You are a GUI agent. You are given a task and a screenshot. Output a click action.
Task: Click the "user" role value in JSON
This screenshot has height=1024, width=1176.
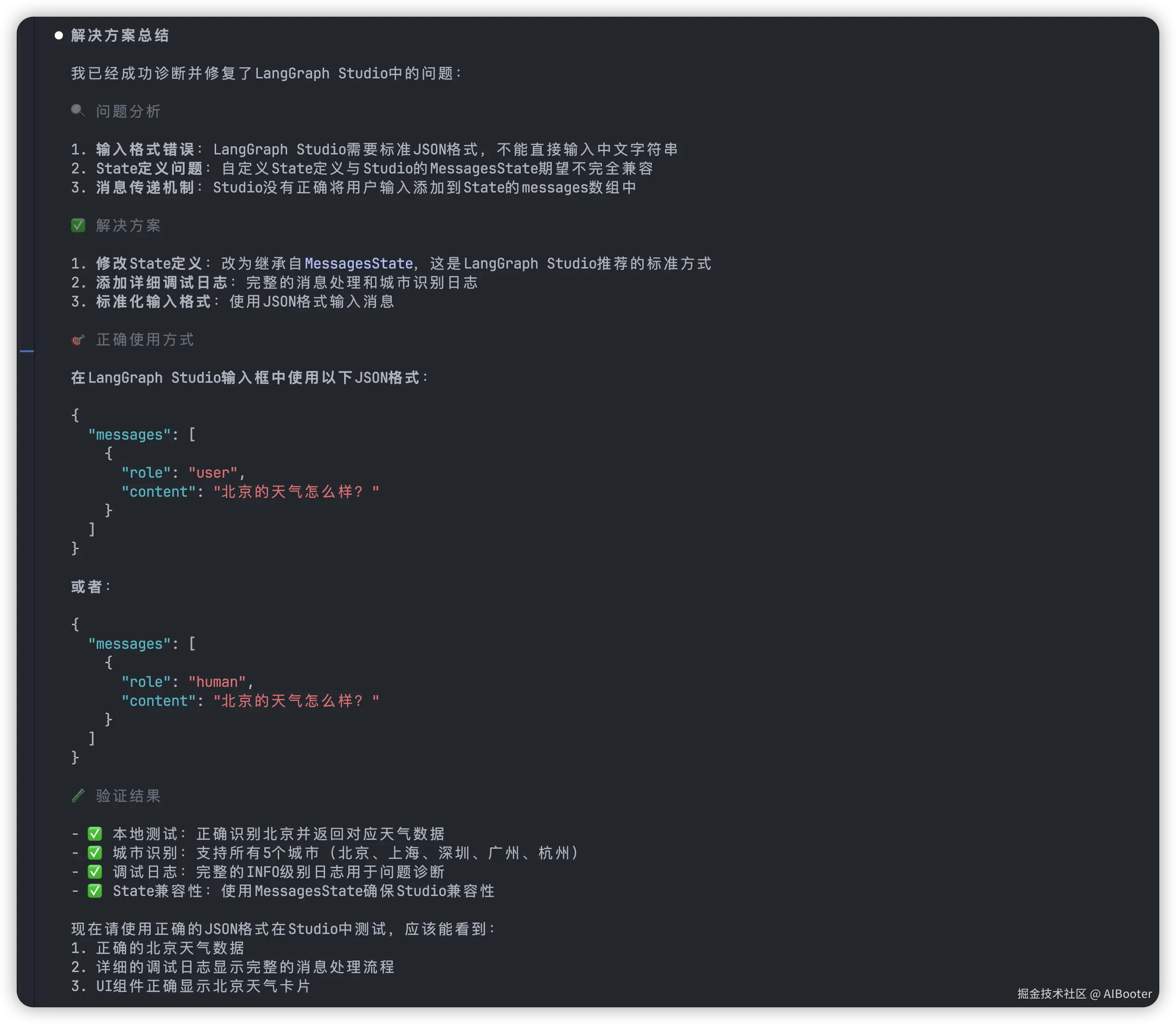(212, 473)
